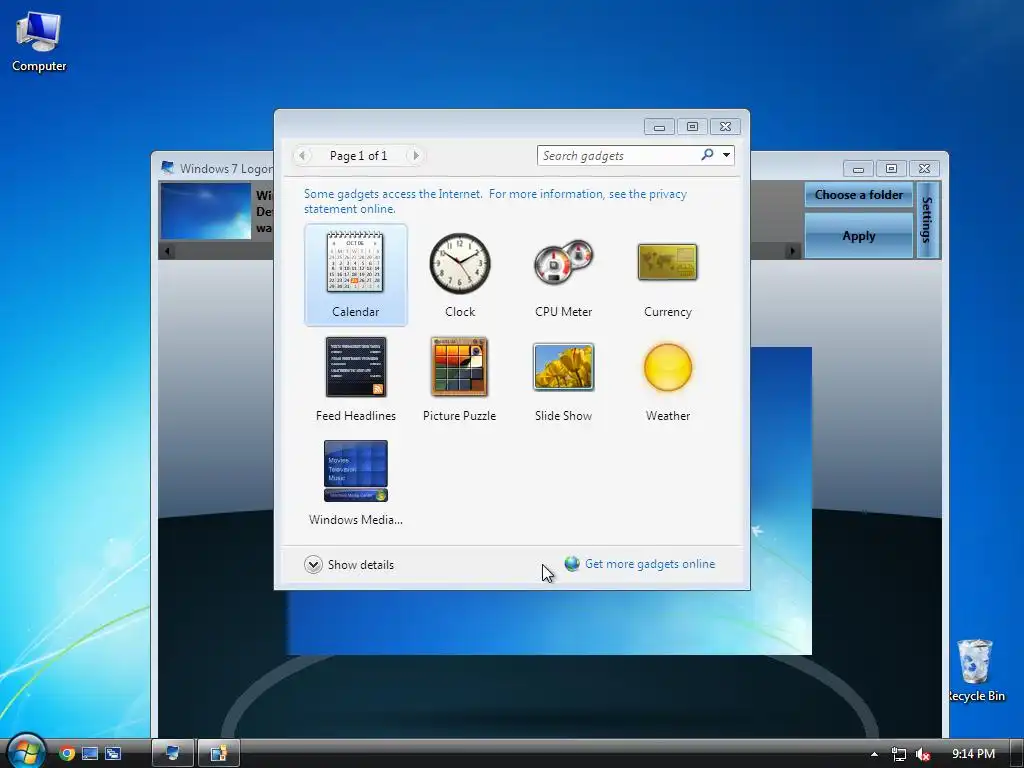Select the Clock gadget
Viewport: 1024px width, 768px height.
(460, 274)
